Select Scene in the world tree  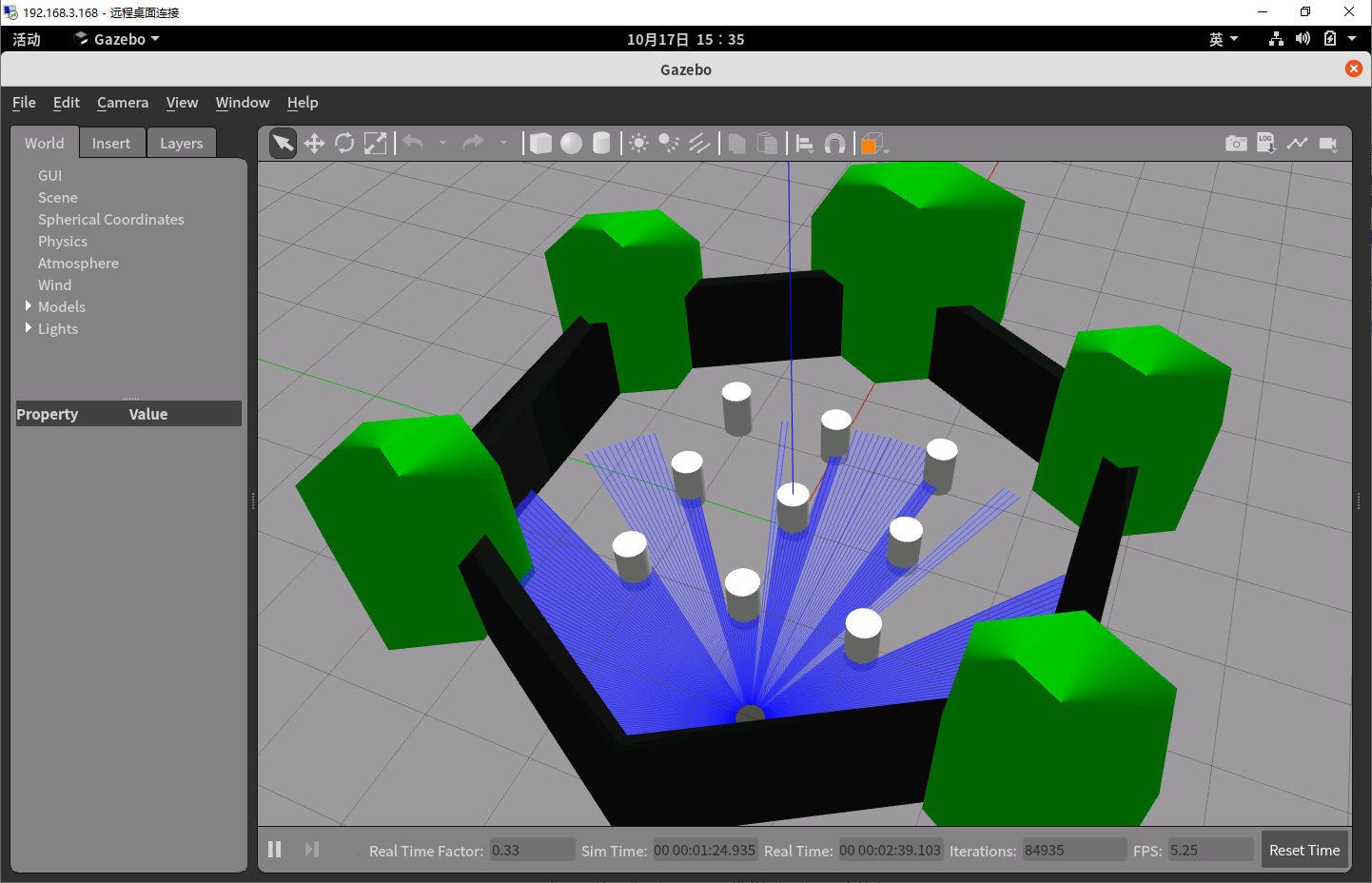pos(58,198)
